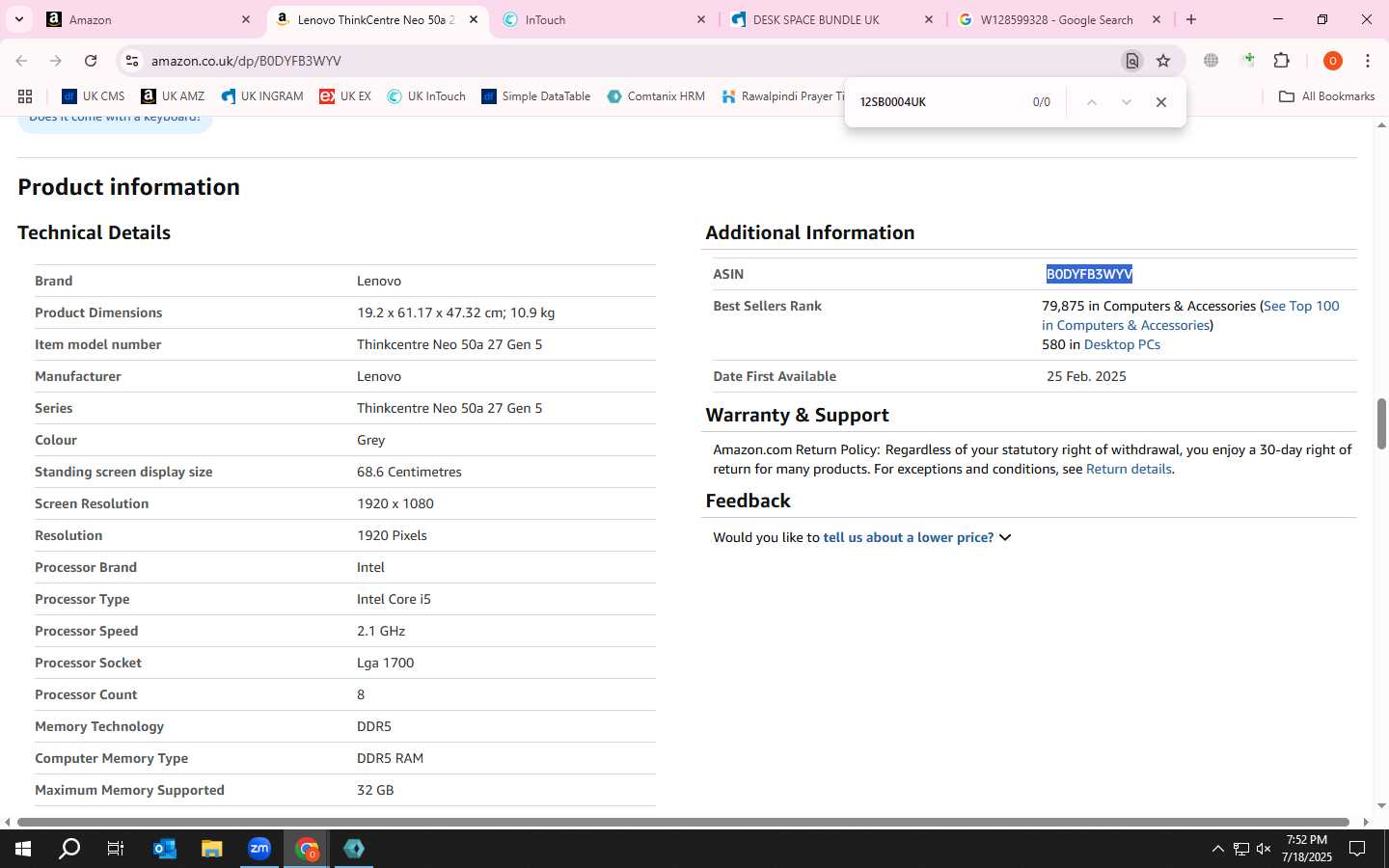Open Outlook from the taskbar
Image resolution: width=1389 pixels, height=868 pixels.
tap(164, 849)
